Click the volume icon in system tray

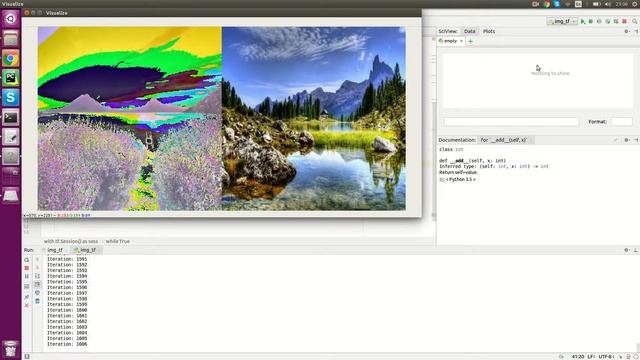click(x=607, y=4)
